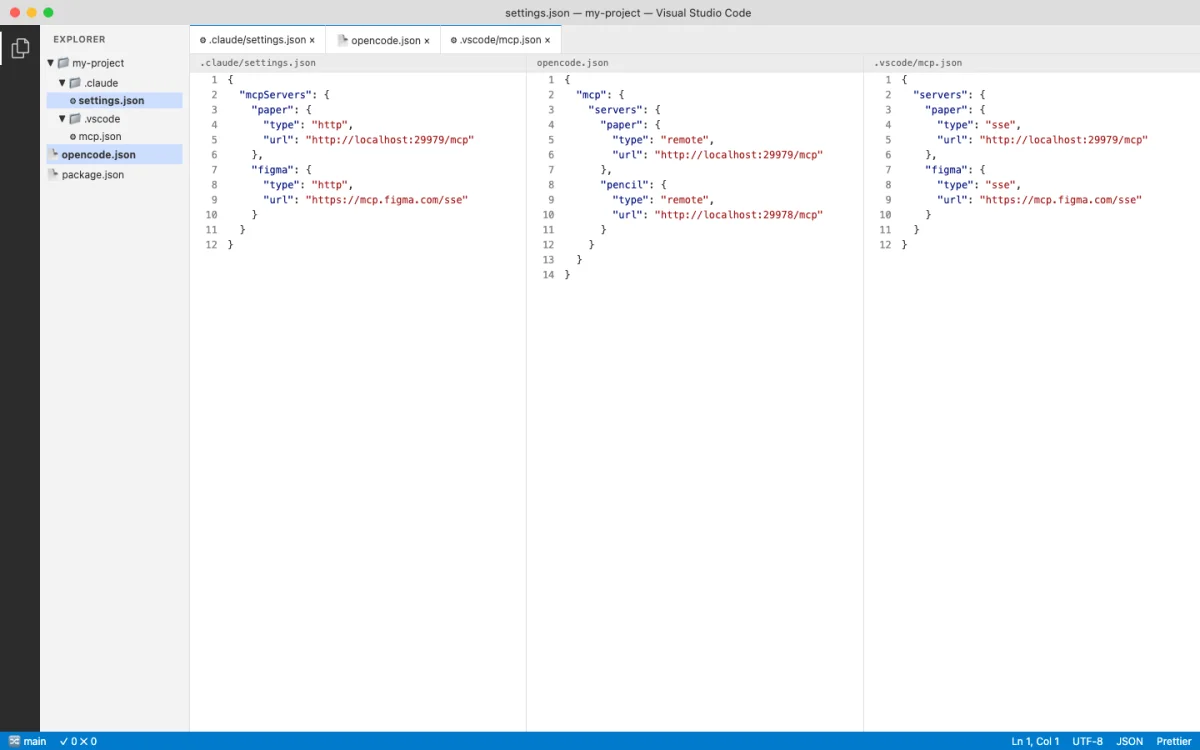Viewport: 1200px width, 750px height.
Task: Click the my-project folder icon
Action: click(x=63, y=63)
